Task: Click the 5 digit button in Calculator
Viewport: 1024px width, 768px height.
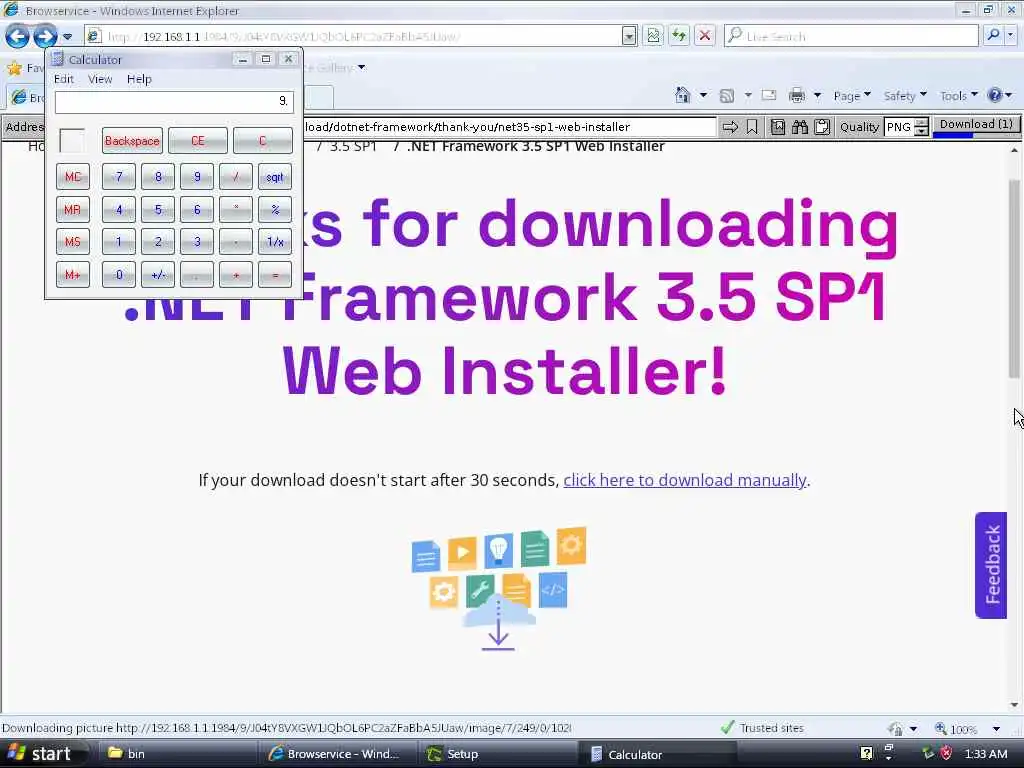Action: click(158, 210)
